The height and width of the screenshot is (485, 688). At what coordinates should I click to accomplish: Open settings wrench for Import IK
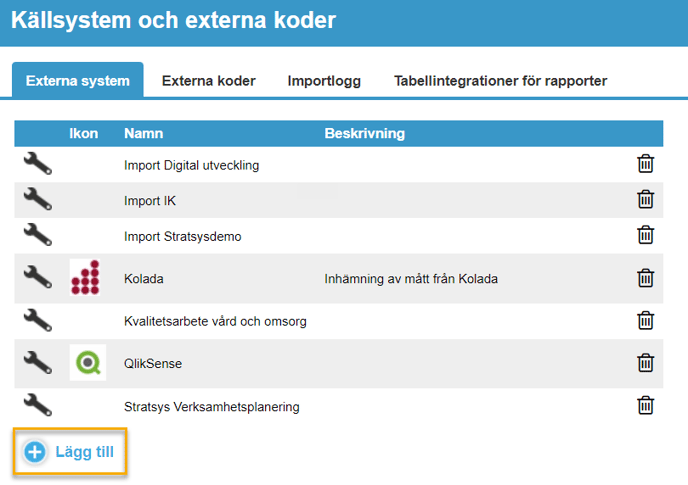click(37, 200)
